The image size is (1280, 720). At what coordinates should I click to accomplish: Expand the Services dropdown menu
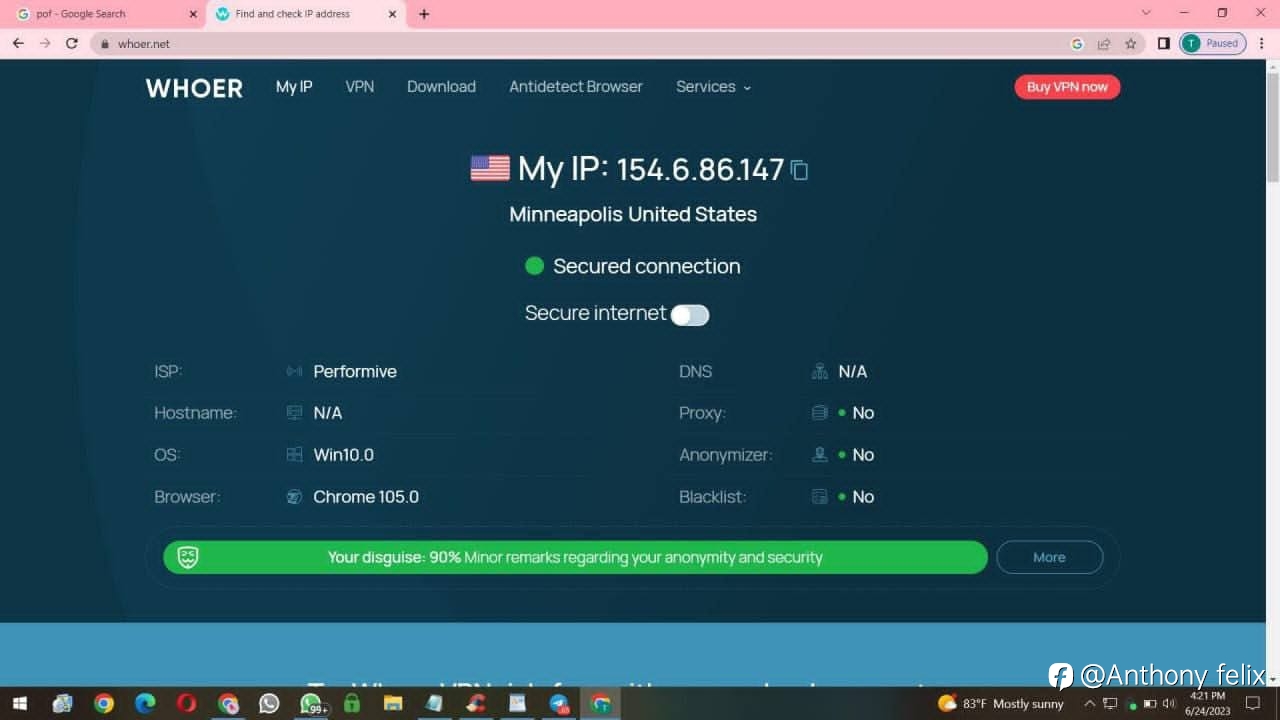pyautogui.click(x=713, y=87)
